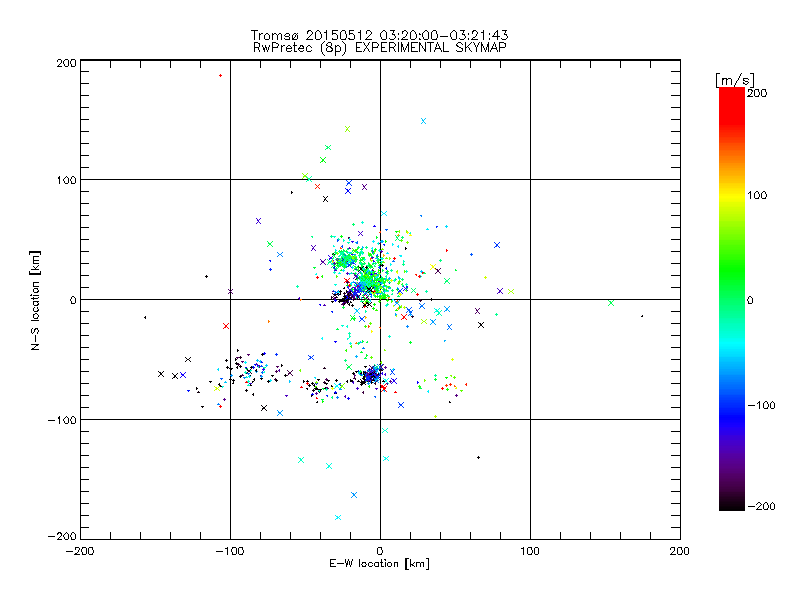Click the '0' tick on E-W axis
The height and width of the screenshot is (600, 800).
coord(380,551)
